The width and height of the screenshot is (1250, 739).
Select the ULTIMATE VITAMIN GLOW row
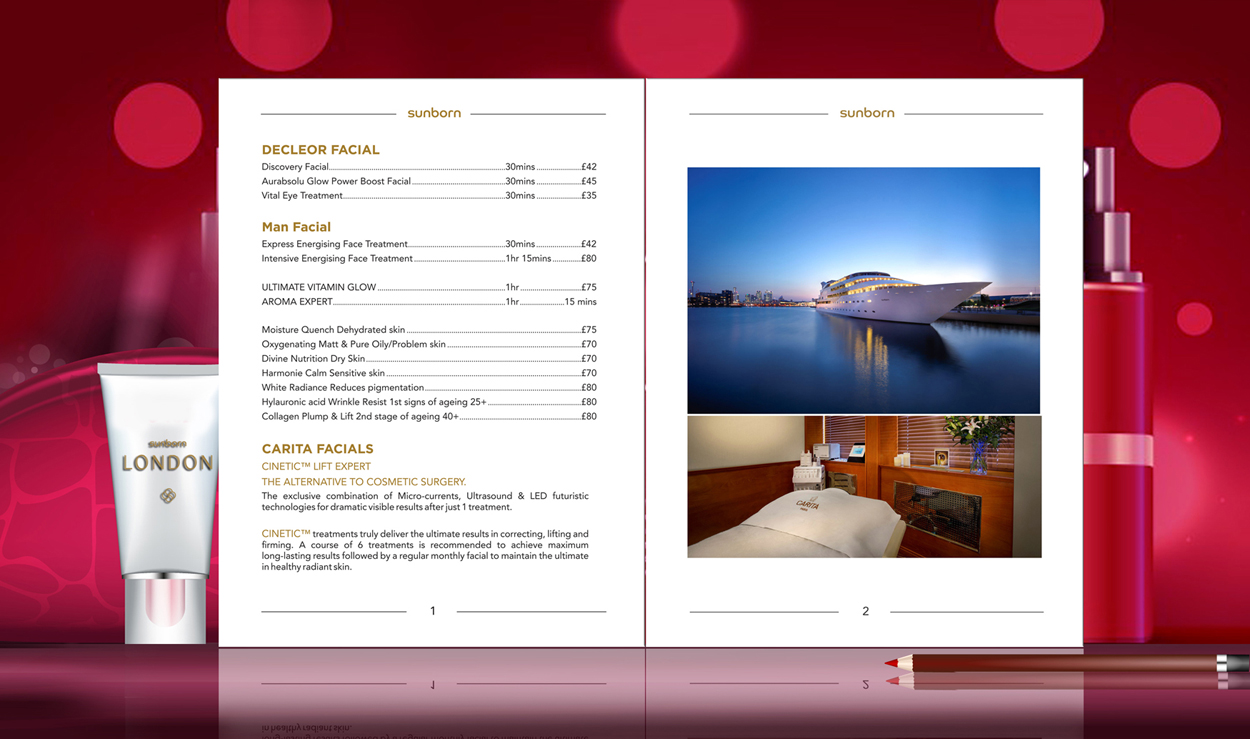click(x=429, y=287)
